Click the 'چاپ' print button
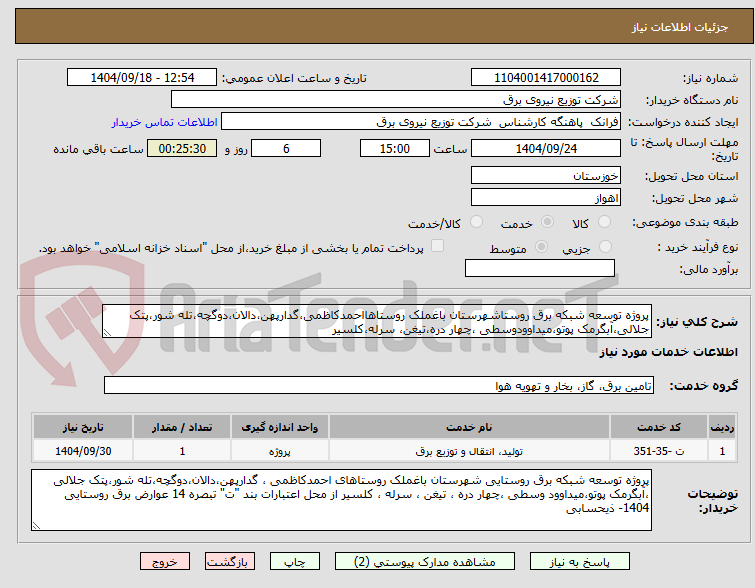Viewport: 755px width, 588px height. (x=295, y=562)
